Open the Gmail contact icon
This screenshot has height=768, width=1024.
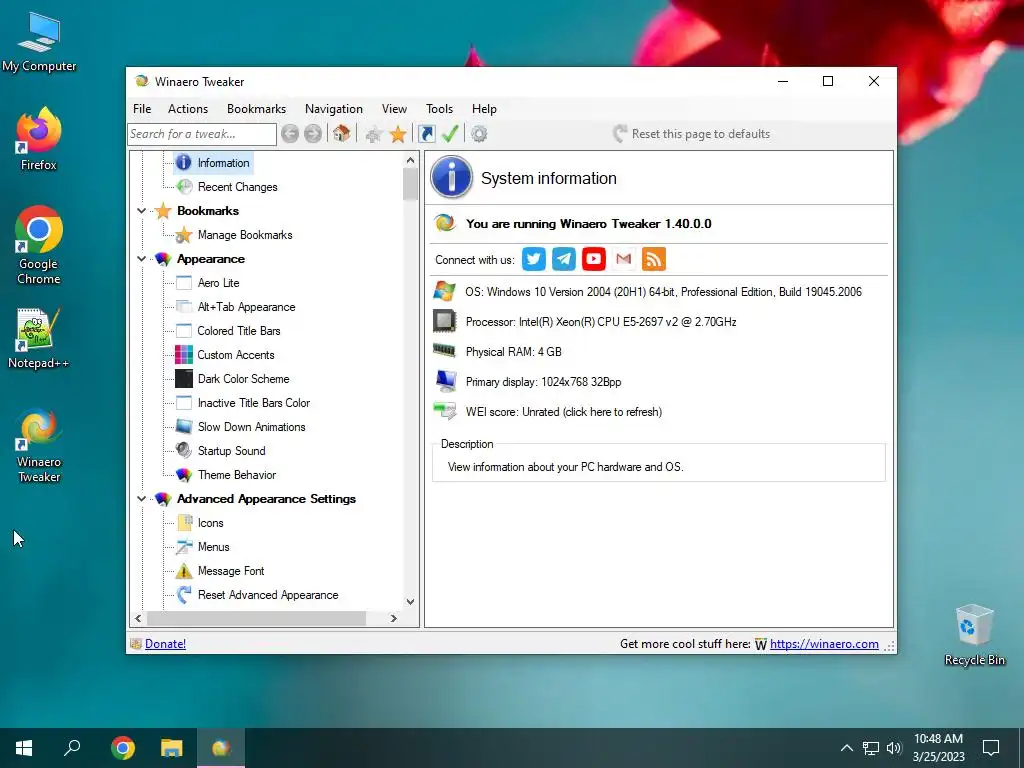(x=624, y=259)
